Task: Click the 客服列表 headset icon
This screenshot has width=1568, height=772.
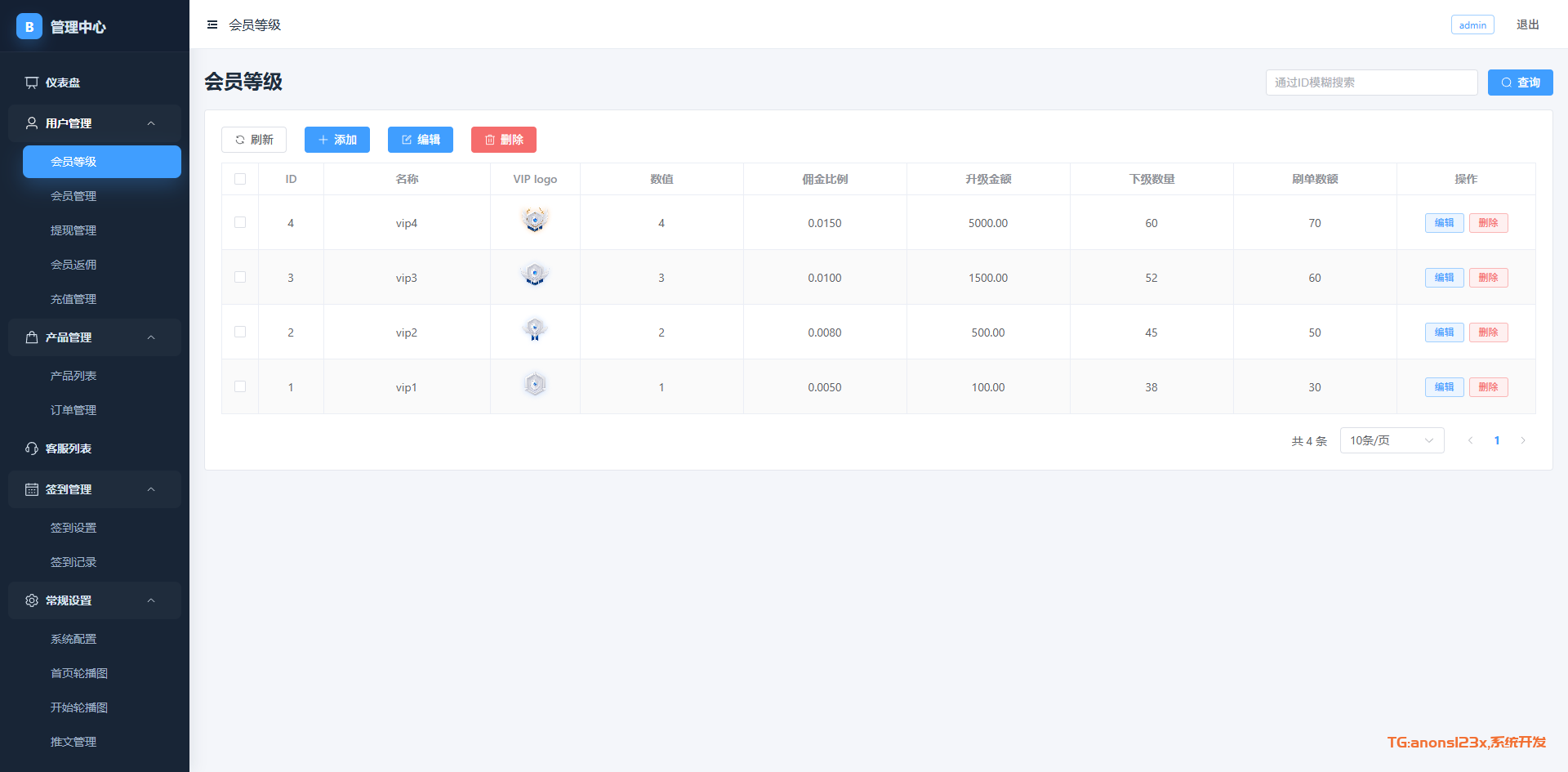Action: coord(32,448)
